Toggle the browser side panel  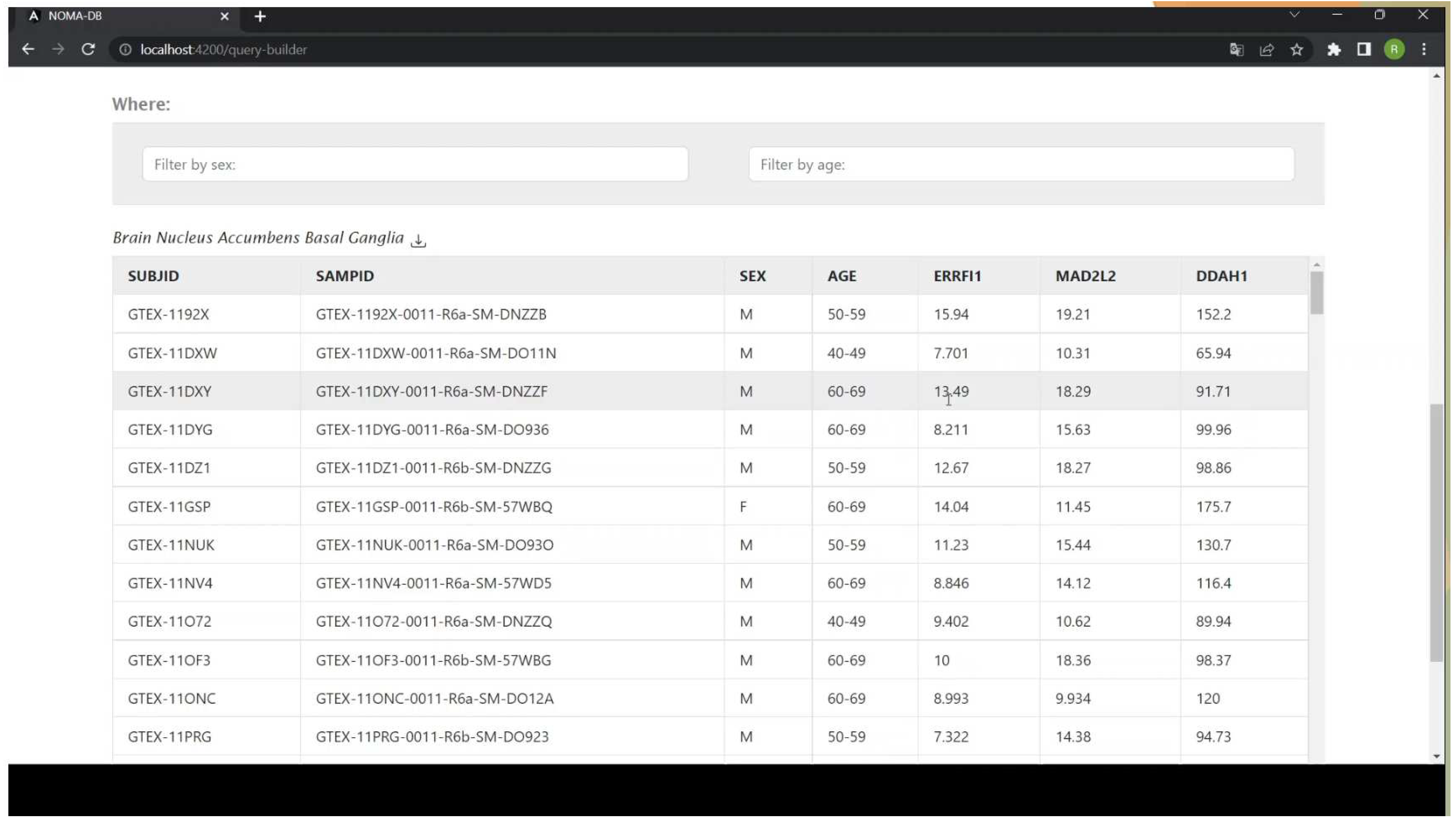click(x=1363, y=50)
